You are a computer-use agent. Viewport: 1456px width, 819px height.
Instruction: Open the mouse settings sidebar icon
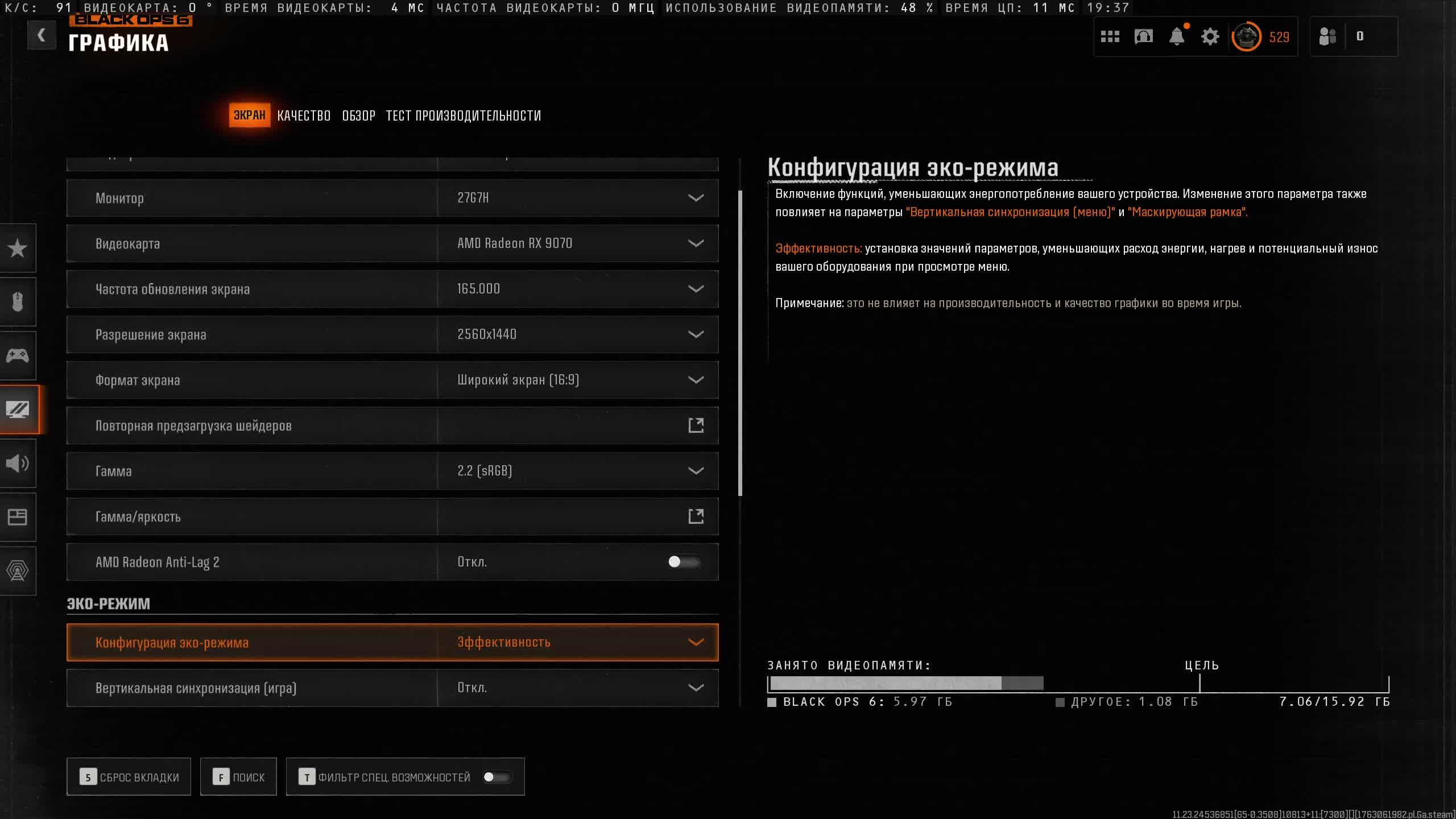pyautogui.click(x=18, y=301)
